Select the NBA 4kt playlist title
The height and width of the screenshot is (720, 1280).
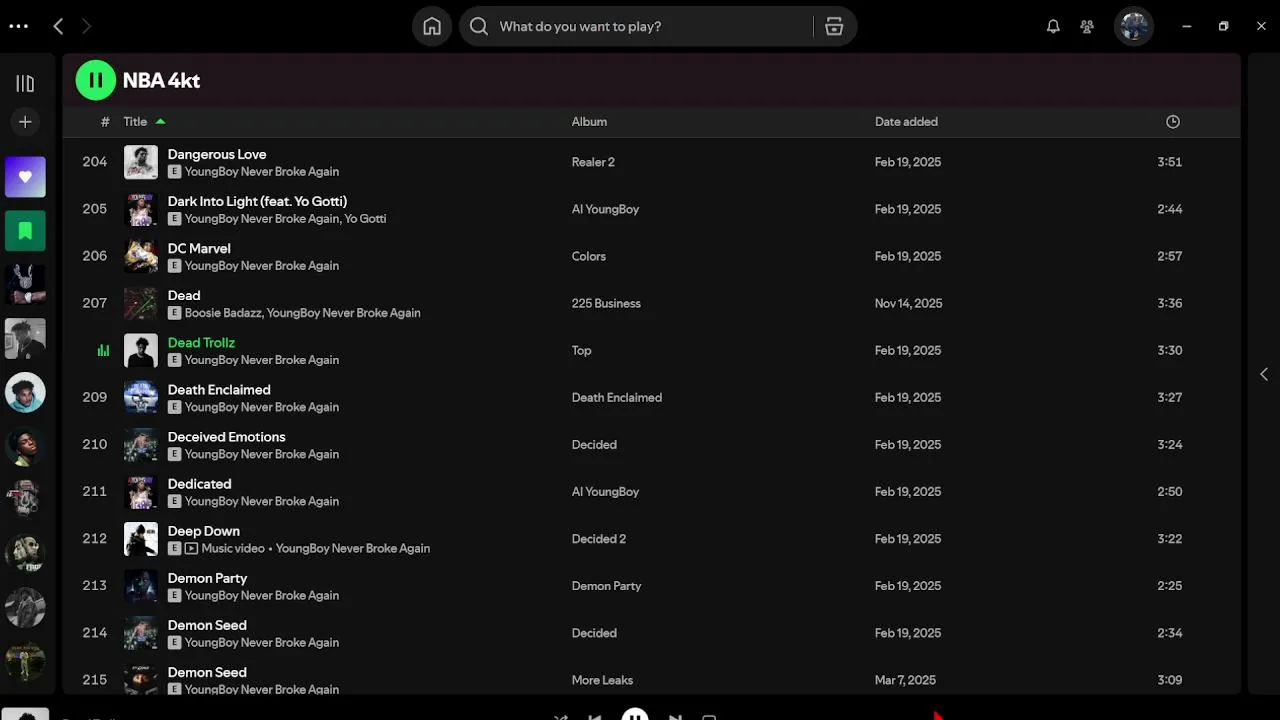coord(161,81)
